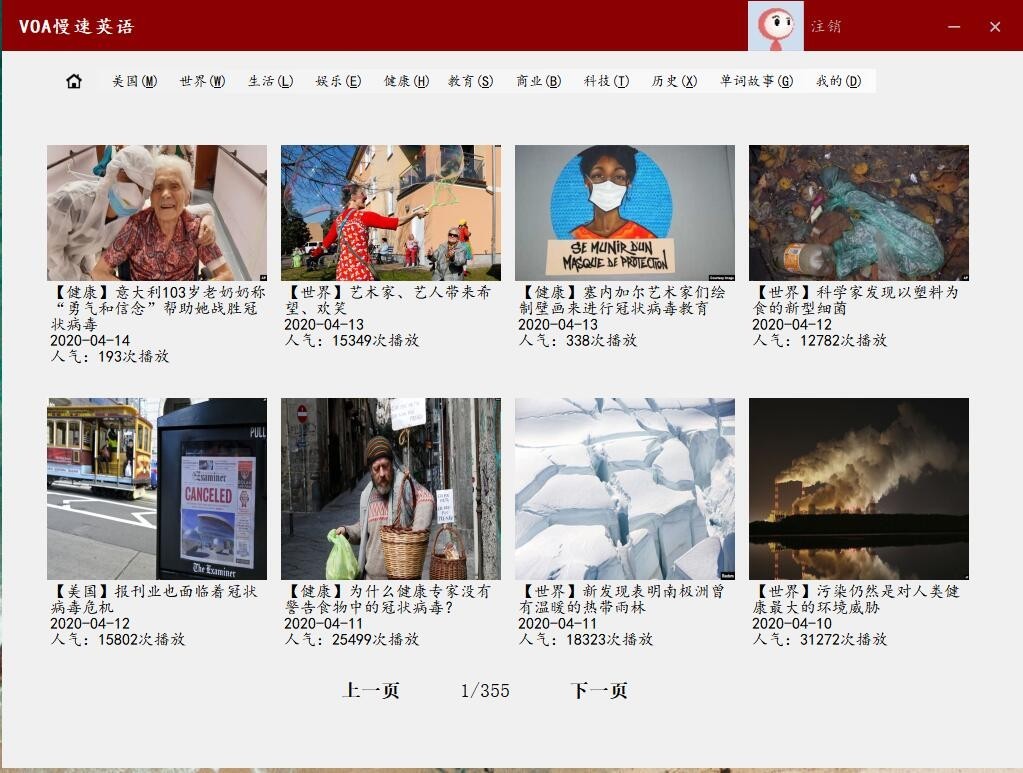Open article 报刊业也面临着冠状病毒危机
The height and width of the screenshot is (773, 1023).
click(x=154, y=599)
